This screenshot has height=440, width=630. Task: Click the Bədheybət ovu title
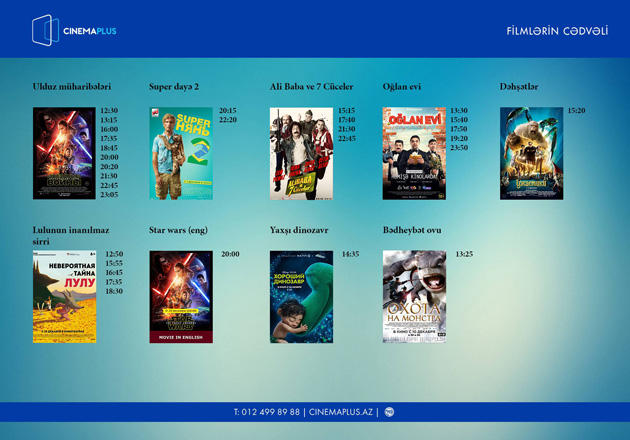[412, 230]
